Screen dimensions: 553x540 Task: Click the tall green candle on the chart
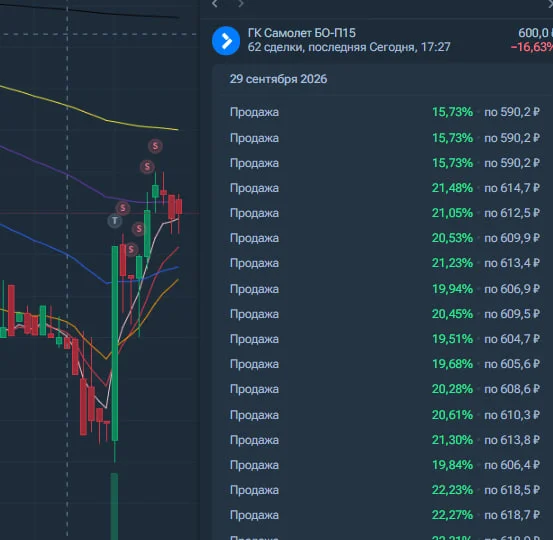(x=115, y=344)
